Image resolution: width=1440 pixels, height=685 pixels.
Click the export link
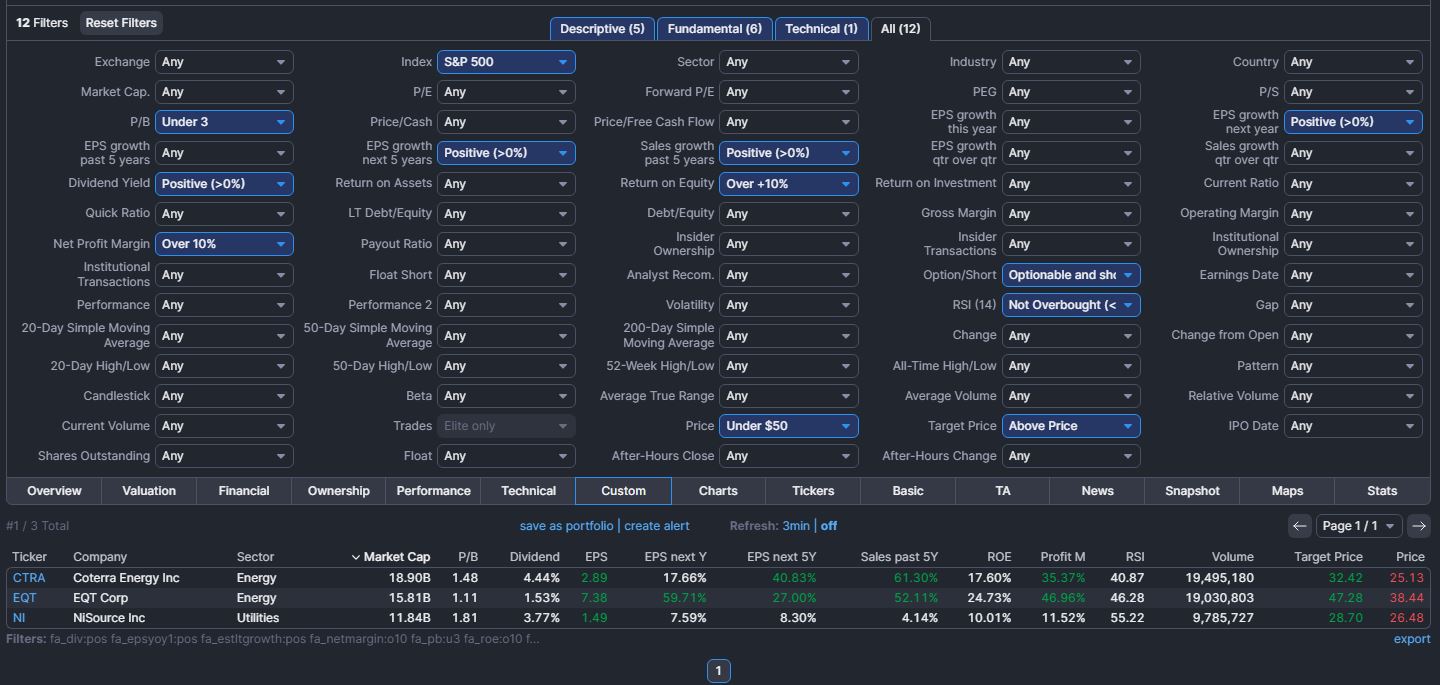pyautogui.click(x=1412, y=639)
